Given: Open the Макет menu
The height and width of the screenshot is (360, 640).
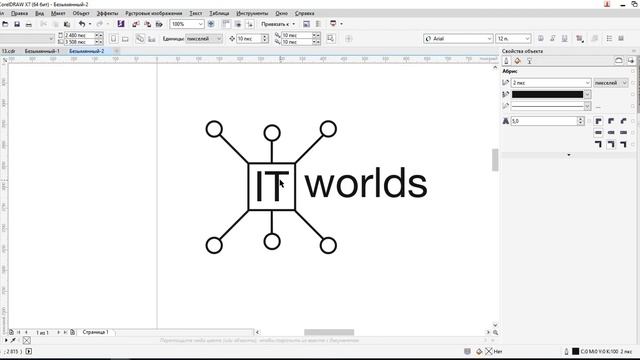Looking at the screenshot, I should tap(58, 13).
